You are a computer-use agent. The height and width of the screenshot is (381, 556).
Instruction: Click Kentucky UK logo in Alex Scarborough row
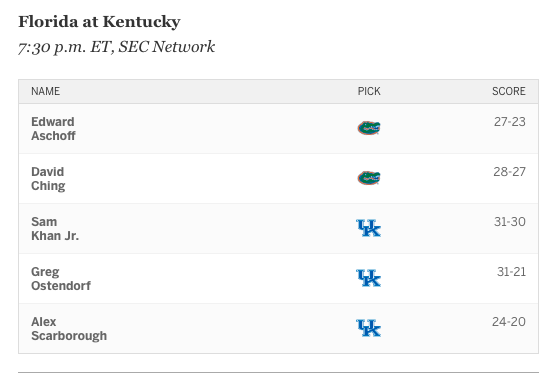pyautogui.click(x=369, y=328)
